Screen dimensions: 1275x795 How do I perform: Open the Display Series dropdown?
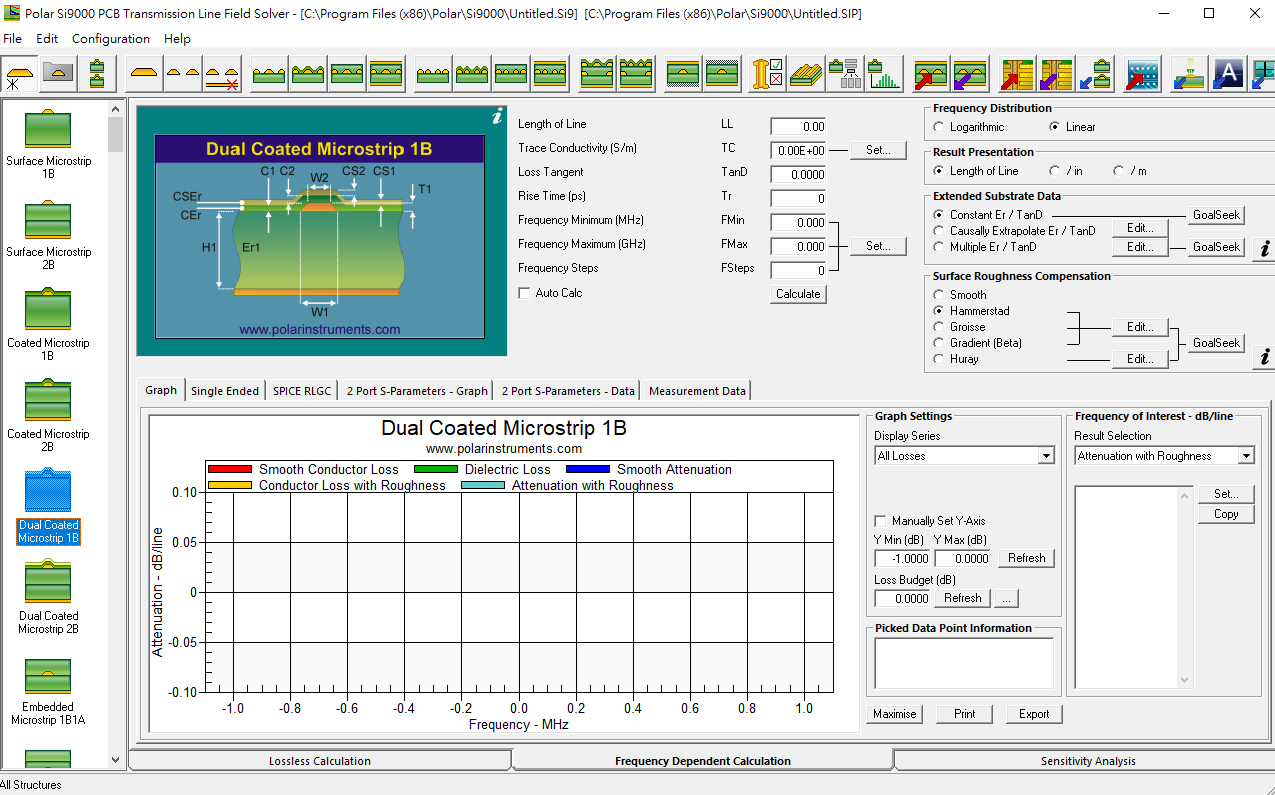[1046, 456]
